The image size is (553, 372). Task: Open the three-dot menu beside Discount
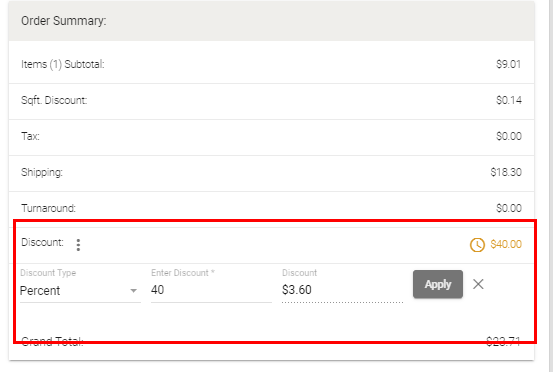click(78, 245)
